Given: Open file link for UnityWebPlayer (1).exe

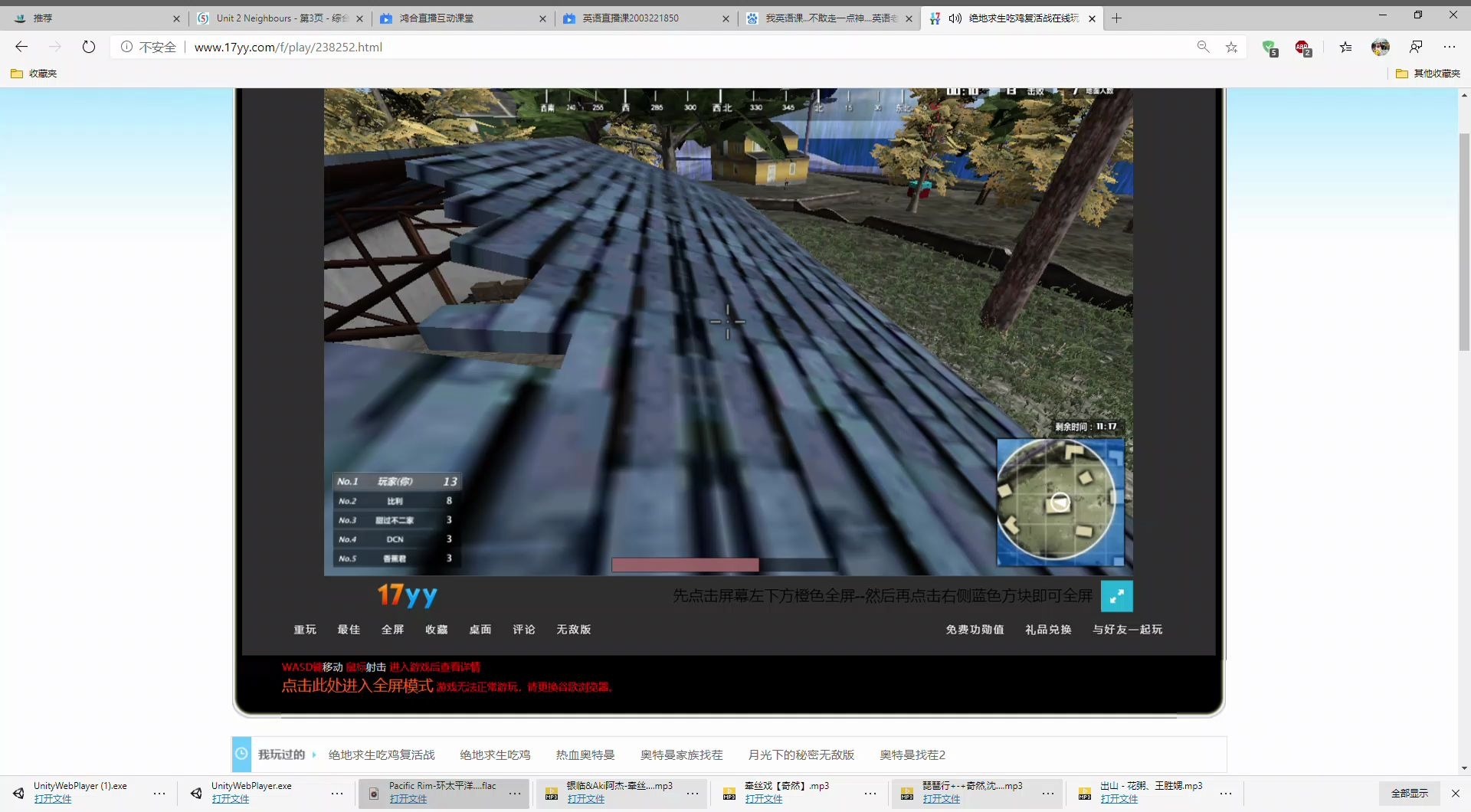Looking at the screenshot, I should [52, 798].
